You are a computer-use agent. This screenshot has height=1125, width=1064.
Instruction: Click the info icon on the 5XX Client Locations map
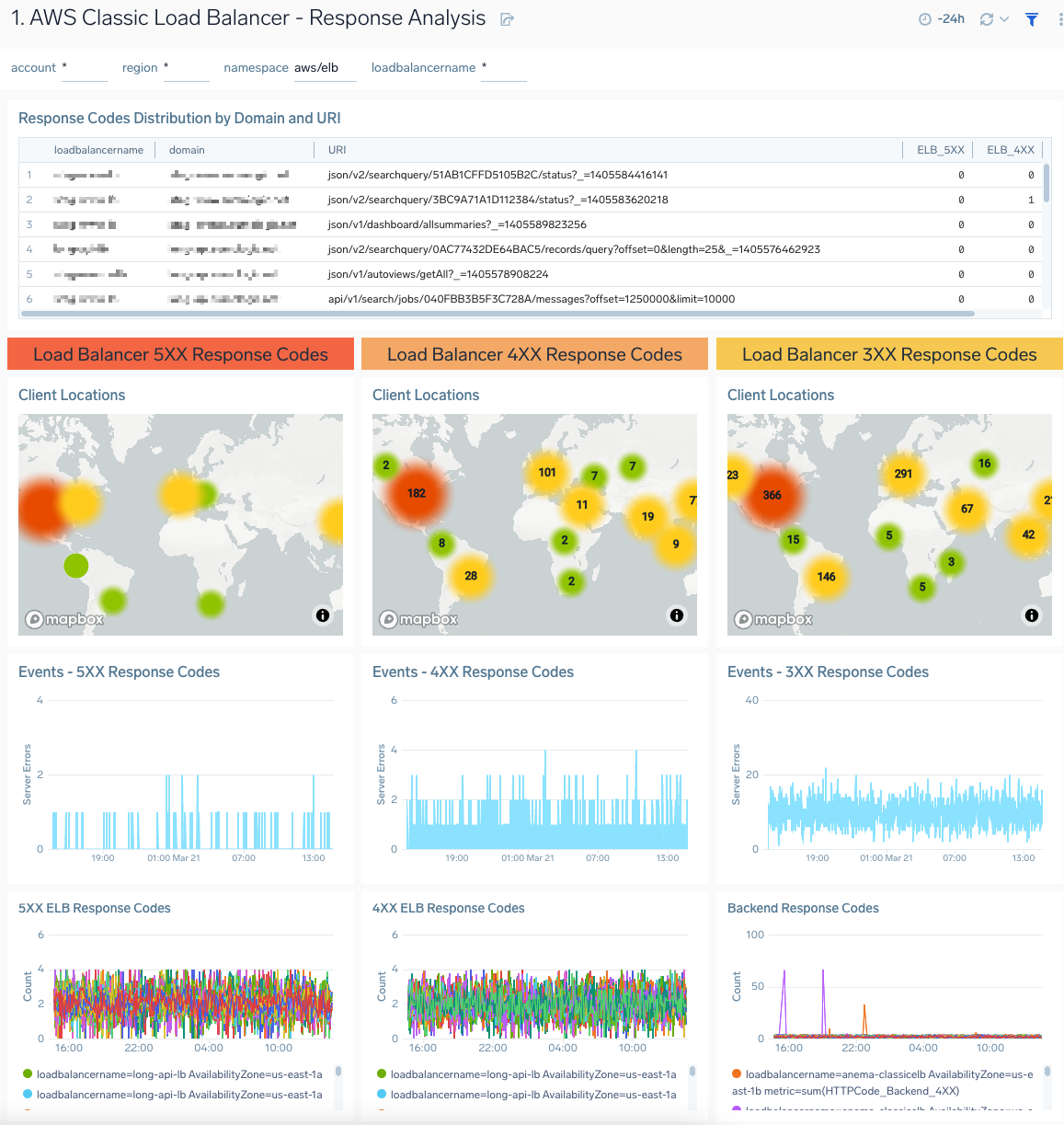coord(323,614)
